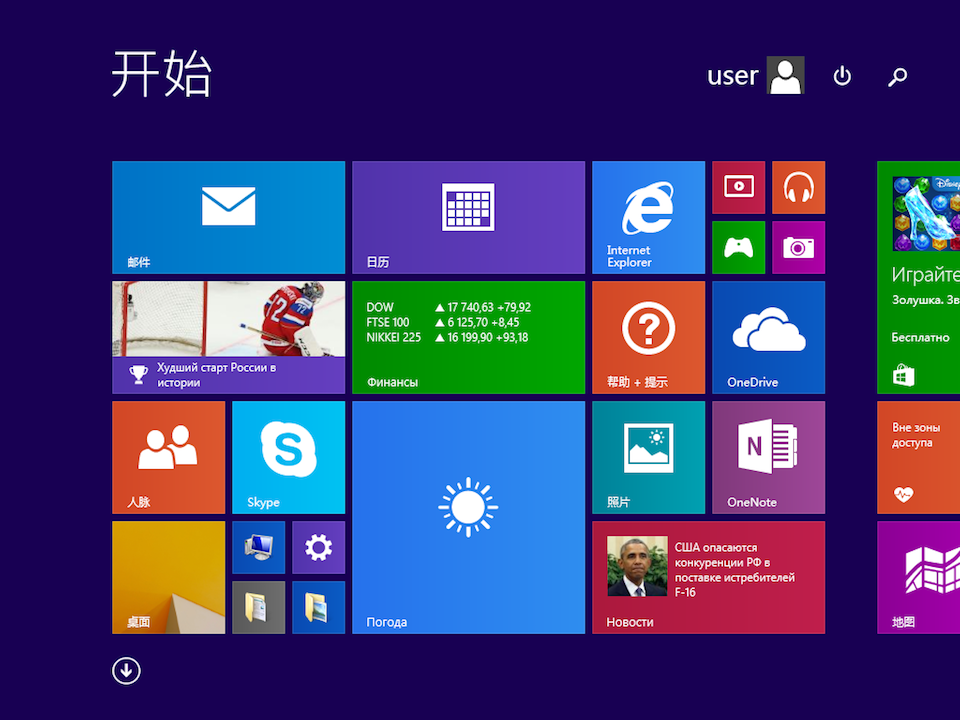The image size is (960, 720).
Task: Open the This PC computer tile
Action: point(258,547)
